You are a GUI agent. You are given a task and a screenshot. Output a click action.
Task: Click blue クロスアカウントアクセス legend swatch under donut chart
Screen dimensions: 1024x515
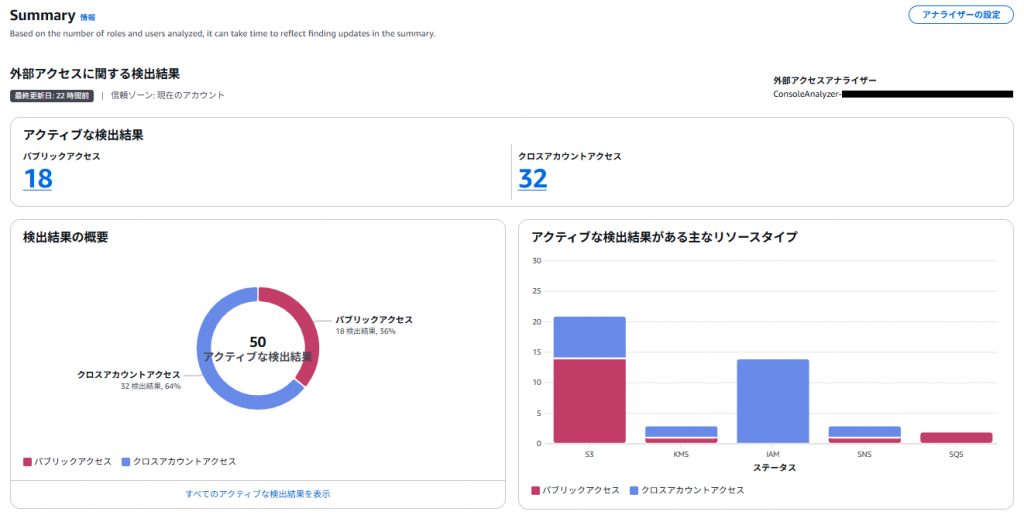pyautogui.click(x=126, y=462)
